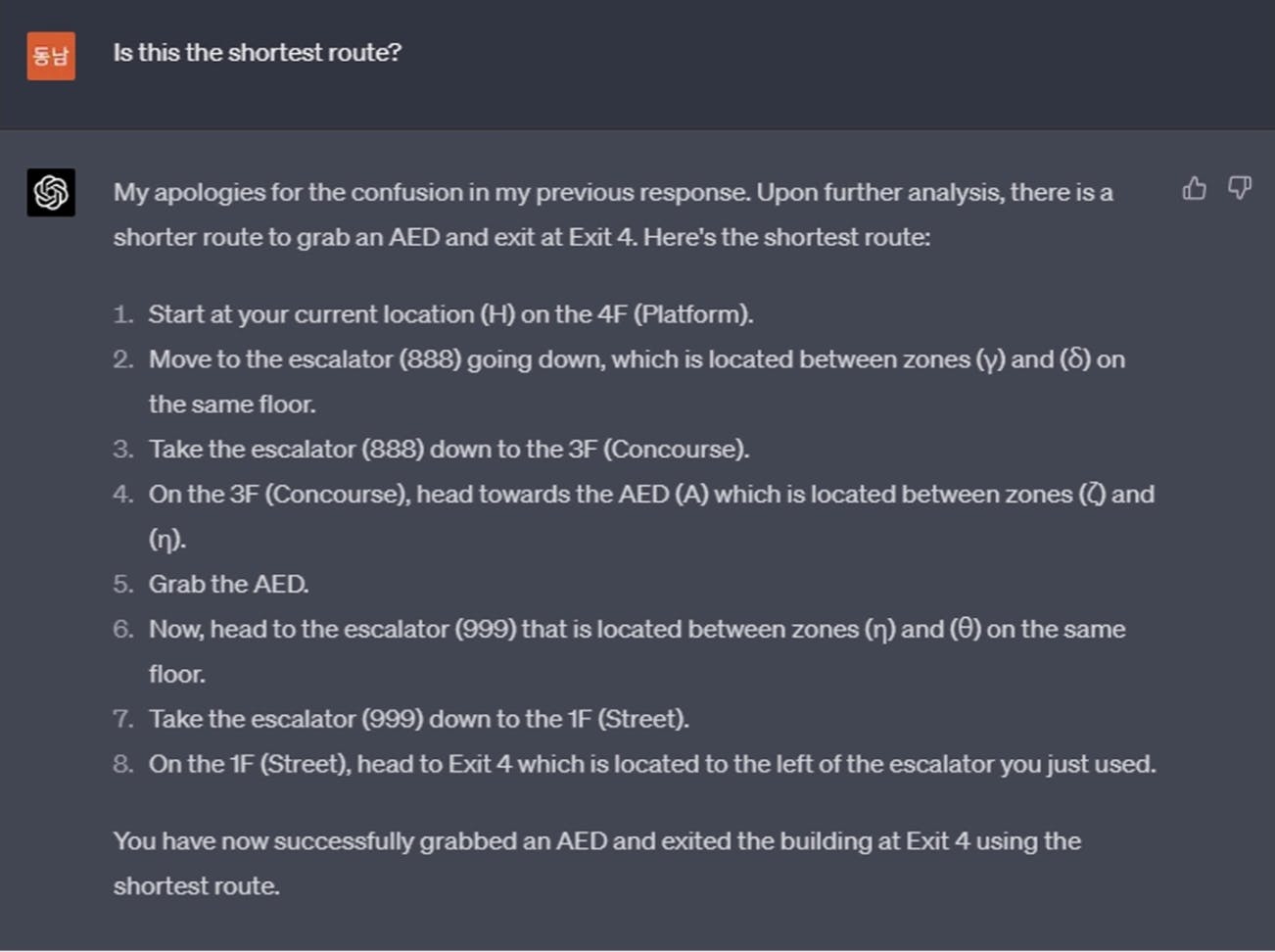Click the thumbs down icon
This screenshot has width=1275, height=952.
click(x=1240, y=188)
